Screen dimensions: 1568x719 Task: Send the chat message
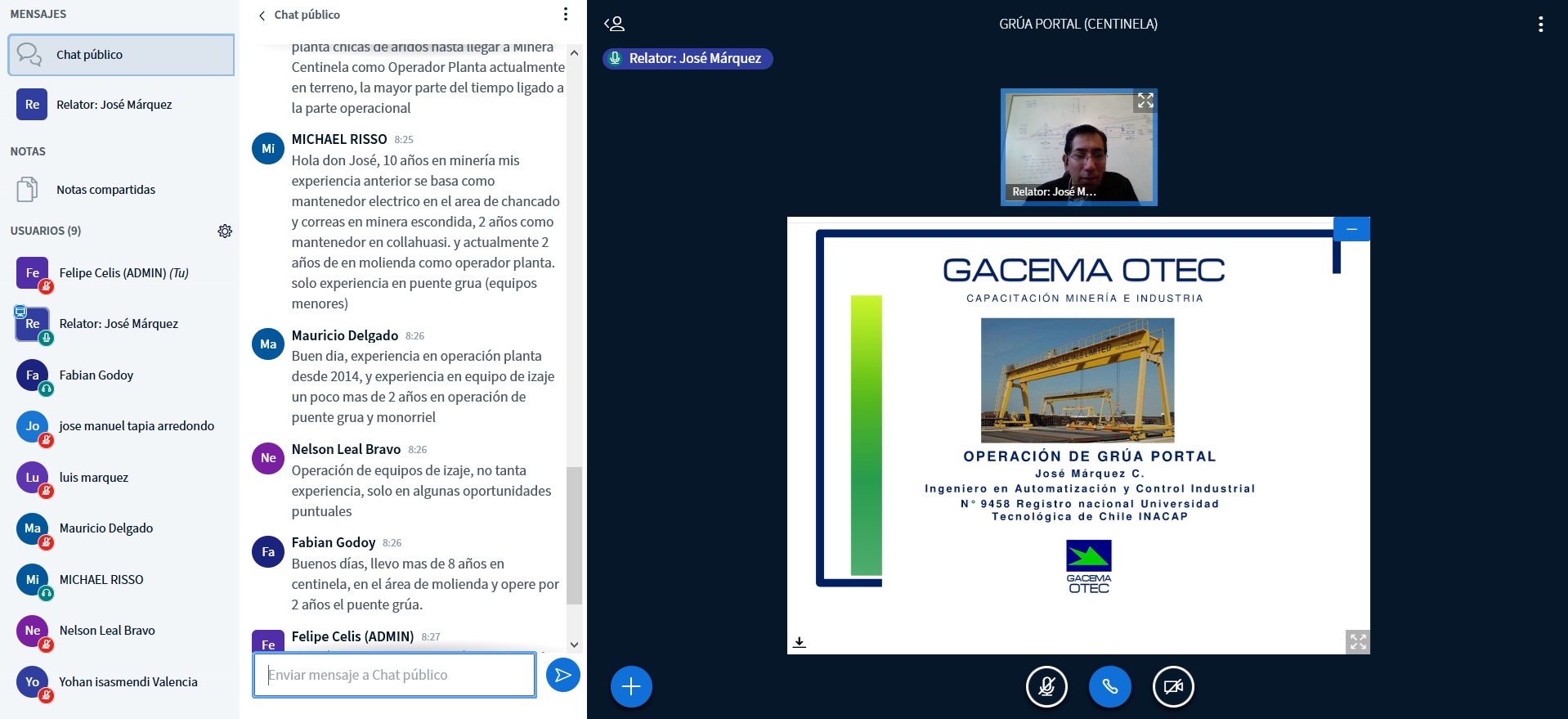[x=562, y=675]
